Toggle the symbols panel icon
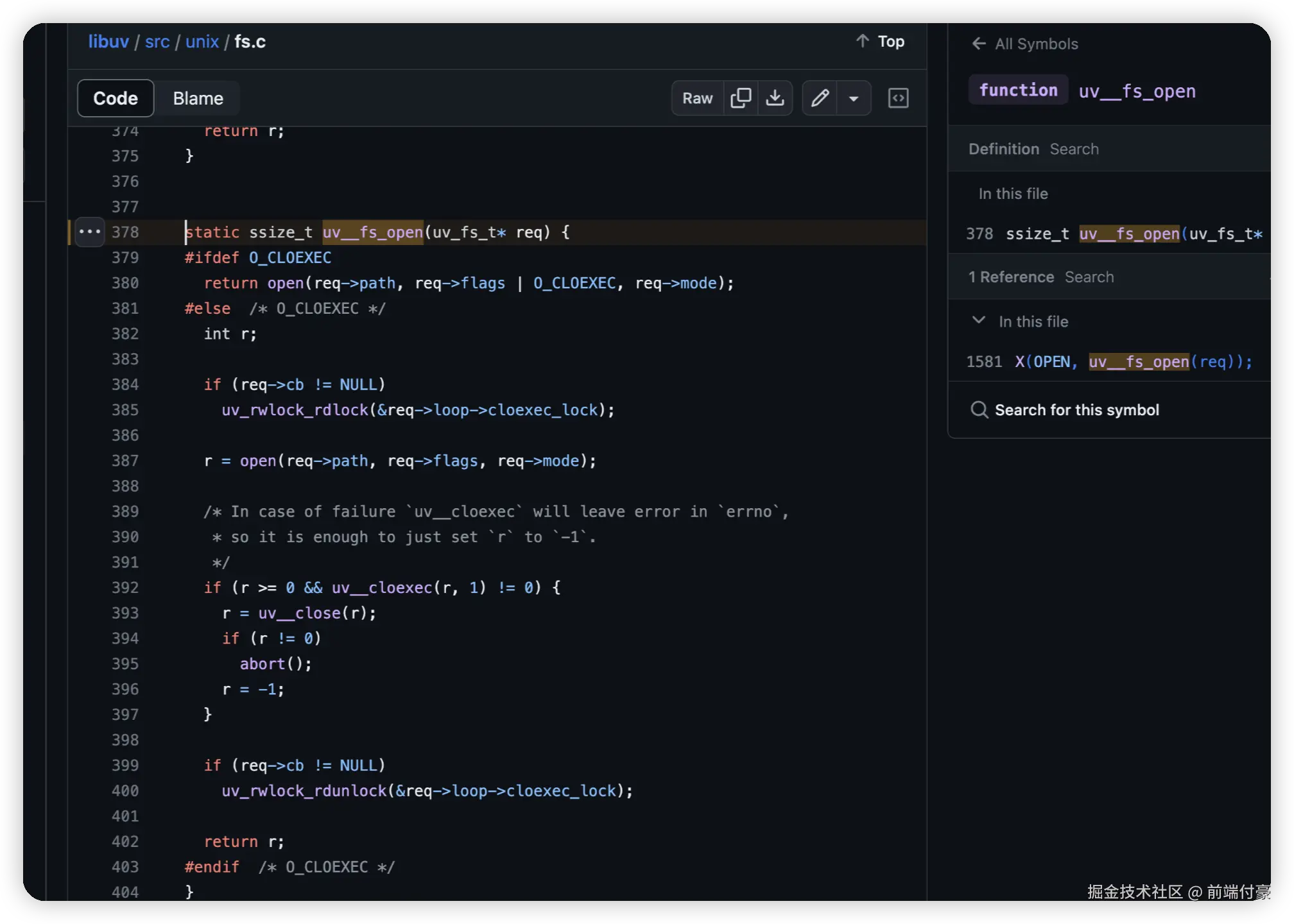The image size is (1294, 924). [897, 98]
